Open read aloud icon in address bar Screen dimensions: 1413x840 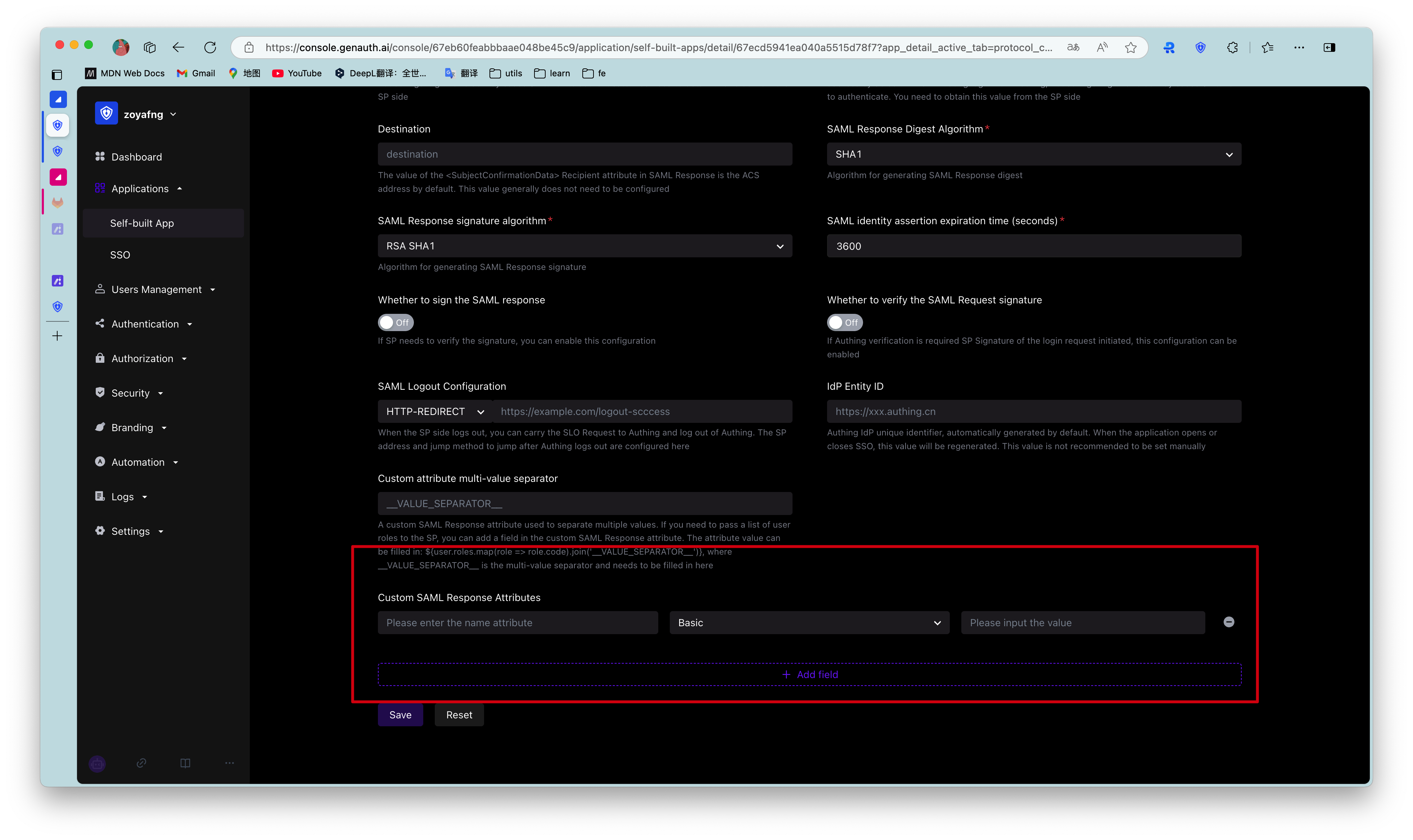[x=1102, y=48]
